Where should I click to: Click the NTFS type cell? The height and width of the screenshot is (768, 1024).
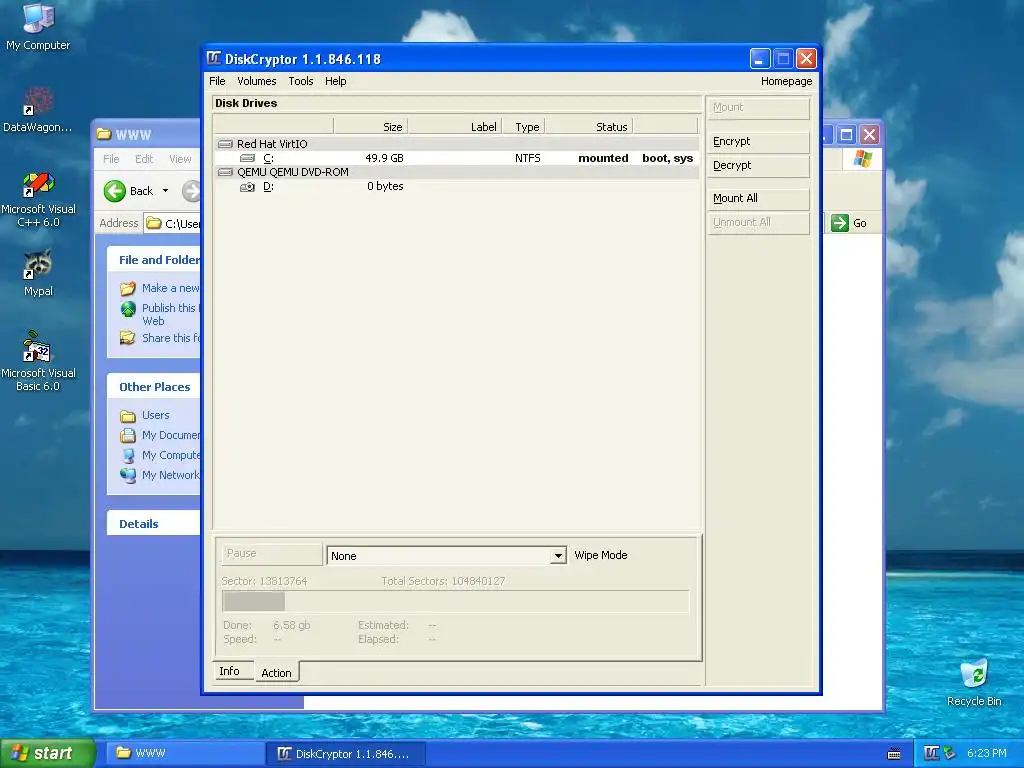[528, 158]
